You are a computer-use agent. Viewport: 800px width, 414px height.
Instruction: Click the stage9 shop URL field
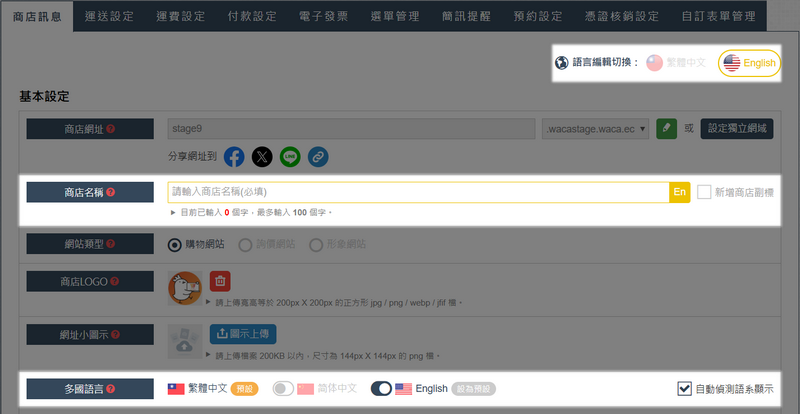(x=351, y=129)
